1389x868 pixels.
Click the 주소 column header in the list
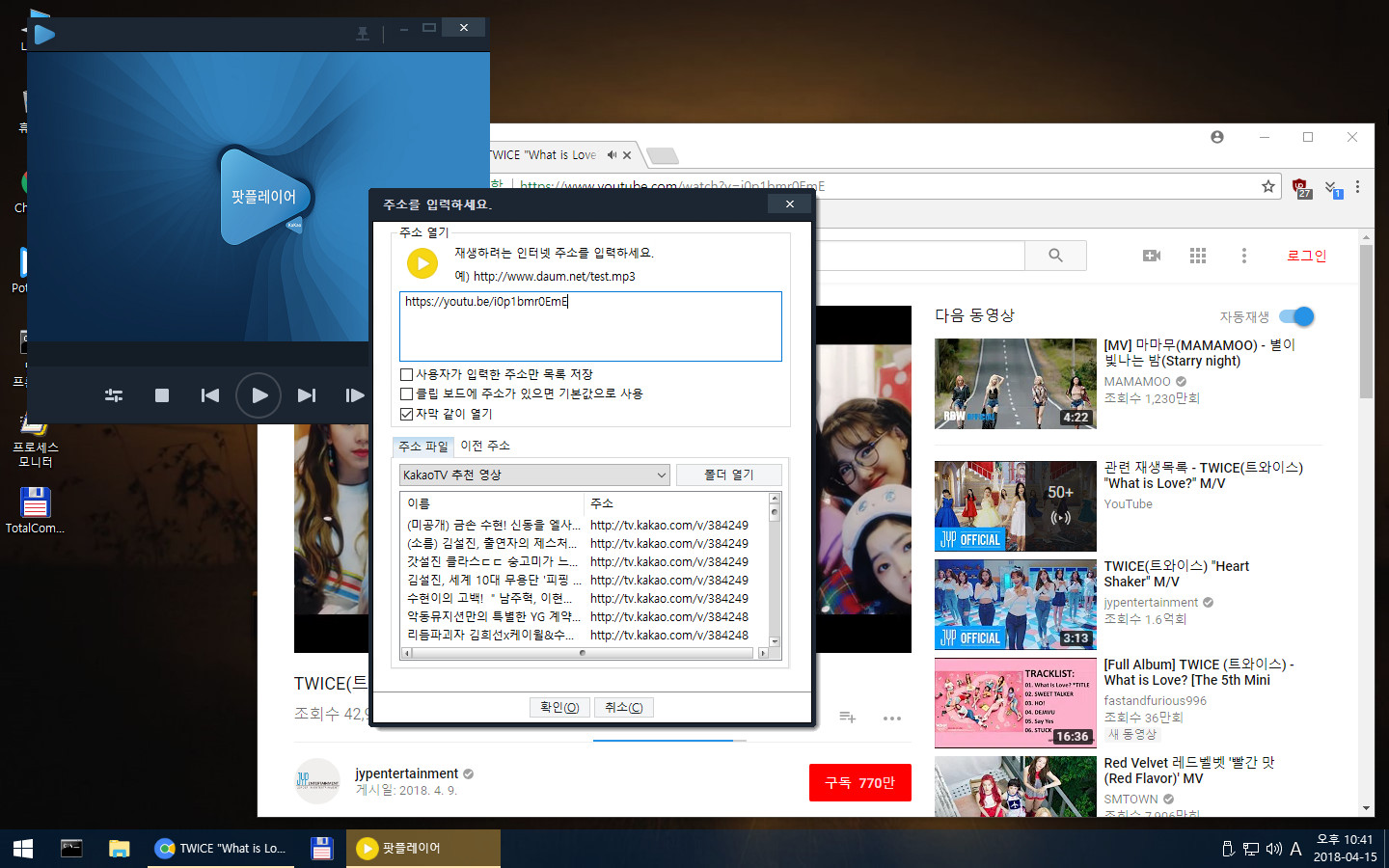point(675,503)
